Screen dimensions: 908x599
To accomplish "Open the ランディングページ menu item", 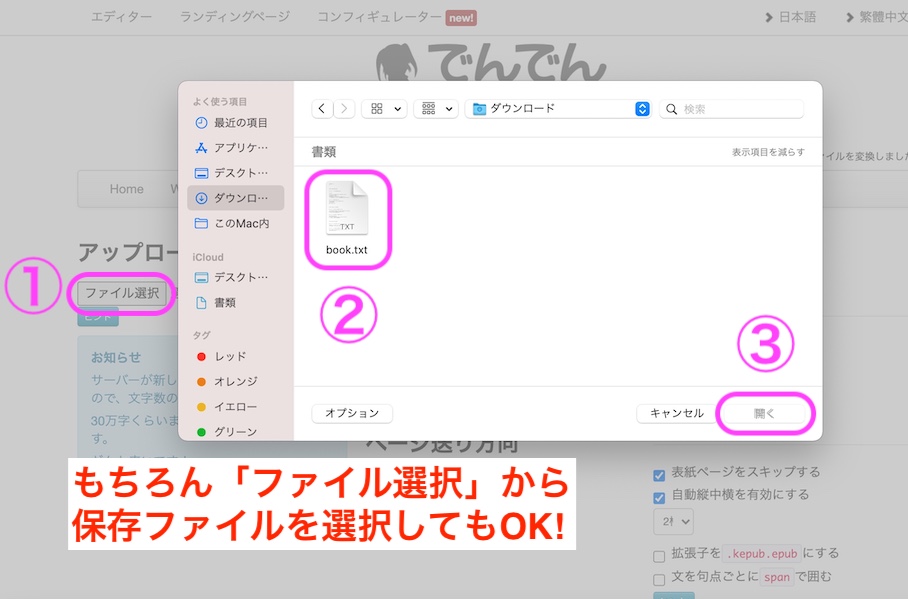I will click(x=235, y=17).
